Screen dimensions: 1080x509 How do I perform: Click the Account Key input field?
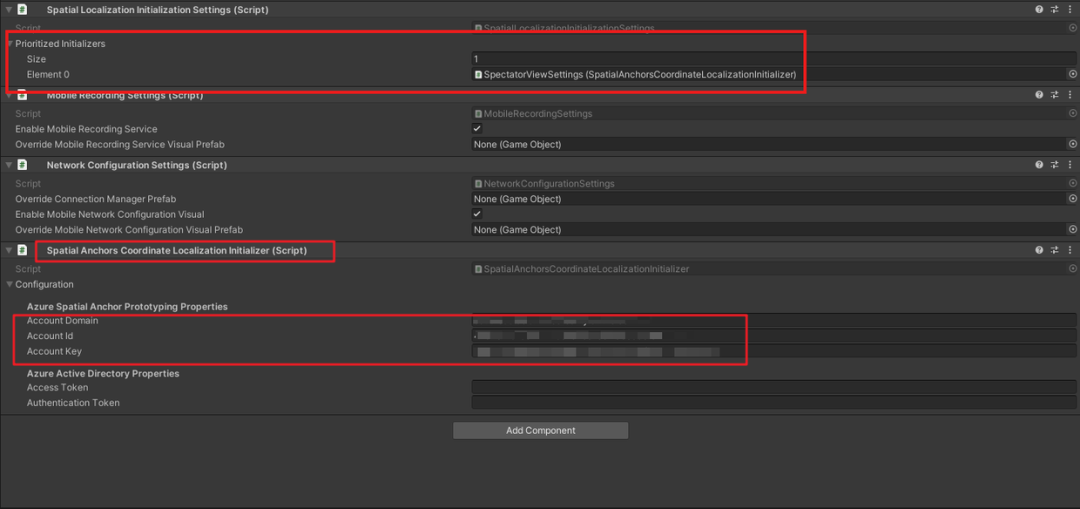point(774,351)
